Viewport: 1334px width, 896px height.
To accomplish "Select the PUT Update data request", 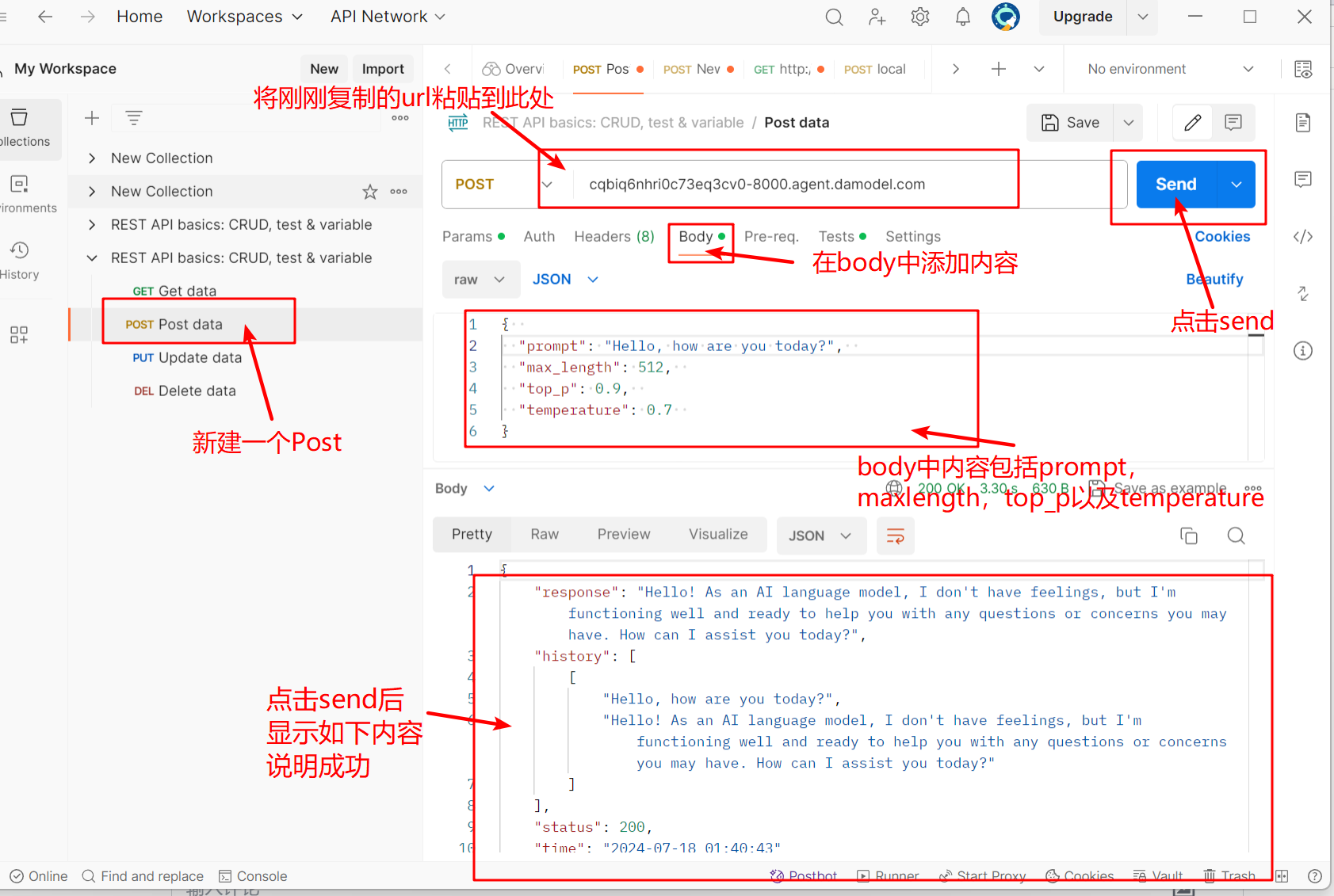I will point(187,358).
